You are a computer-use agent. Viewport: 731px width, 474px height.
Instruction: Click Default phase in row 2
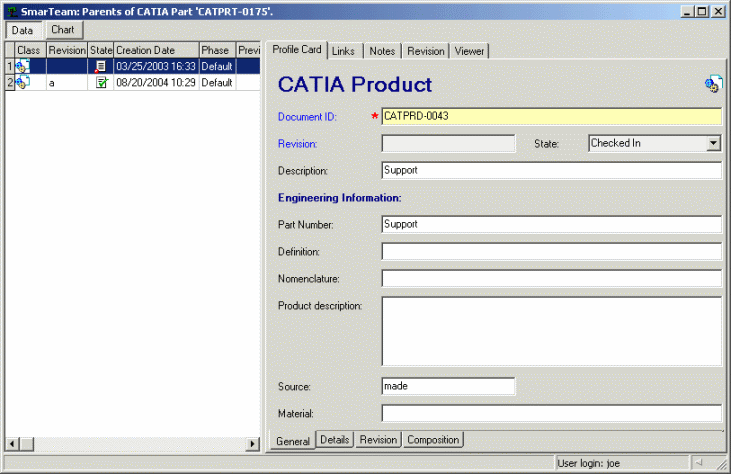[217, 82]
